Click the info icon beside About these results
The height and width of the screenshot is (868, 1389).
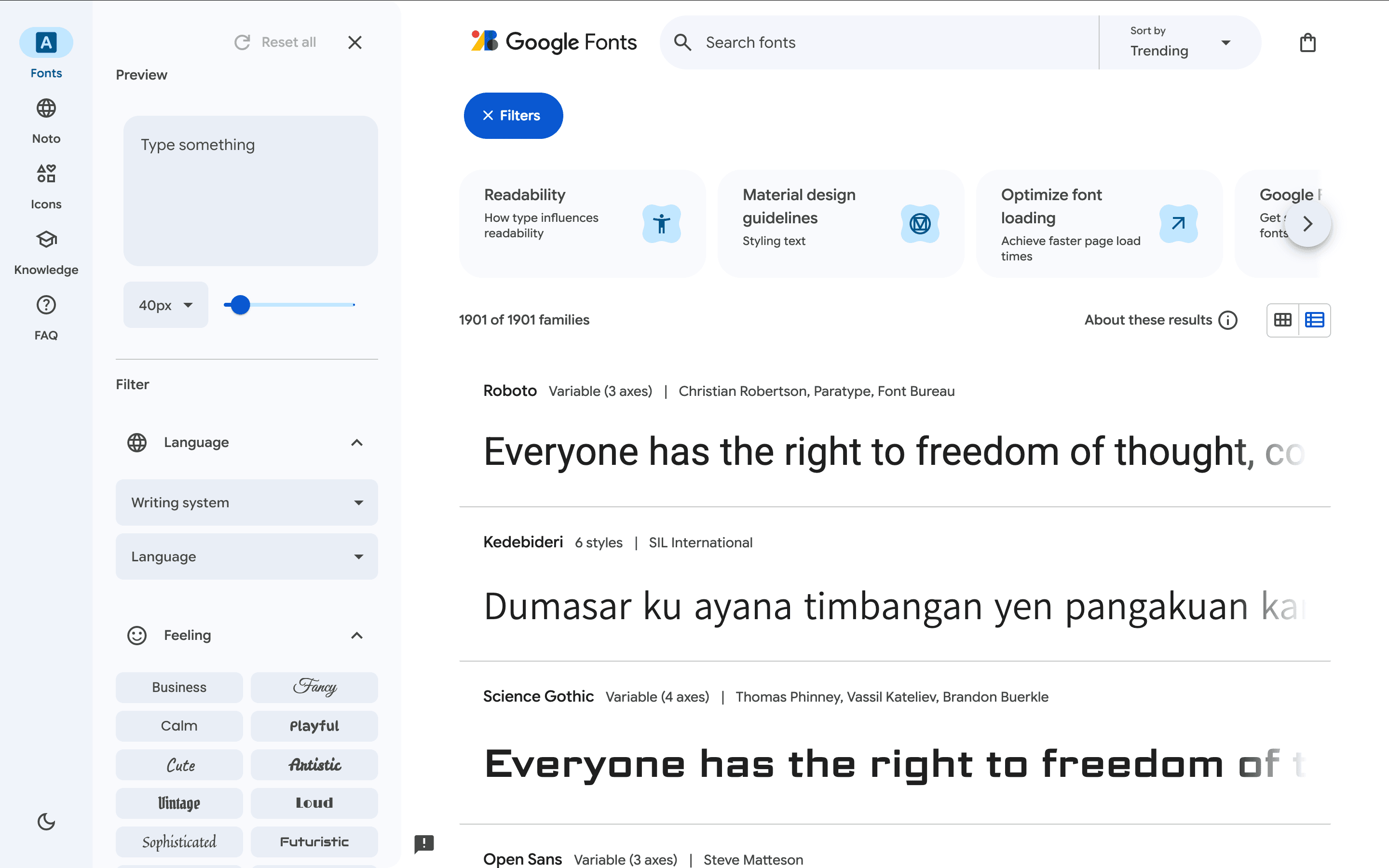pyautogui.click(x=1228, y=320)
